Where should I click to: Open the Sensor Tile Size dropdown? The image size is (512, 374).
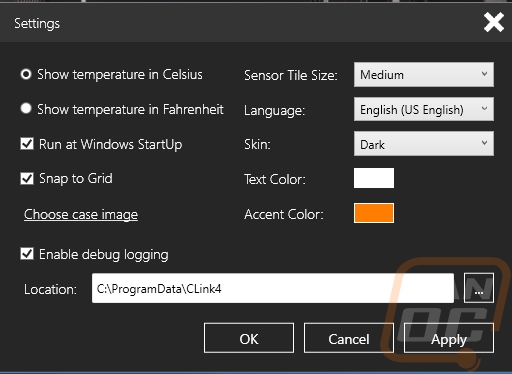click(424, 75)
